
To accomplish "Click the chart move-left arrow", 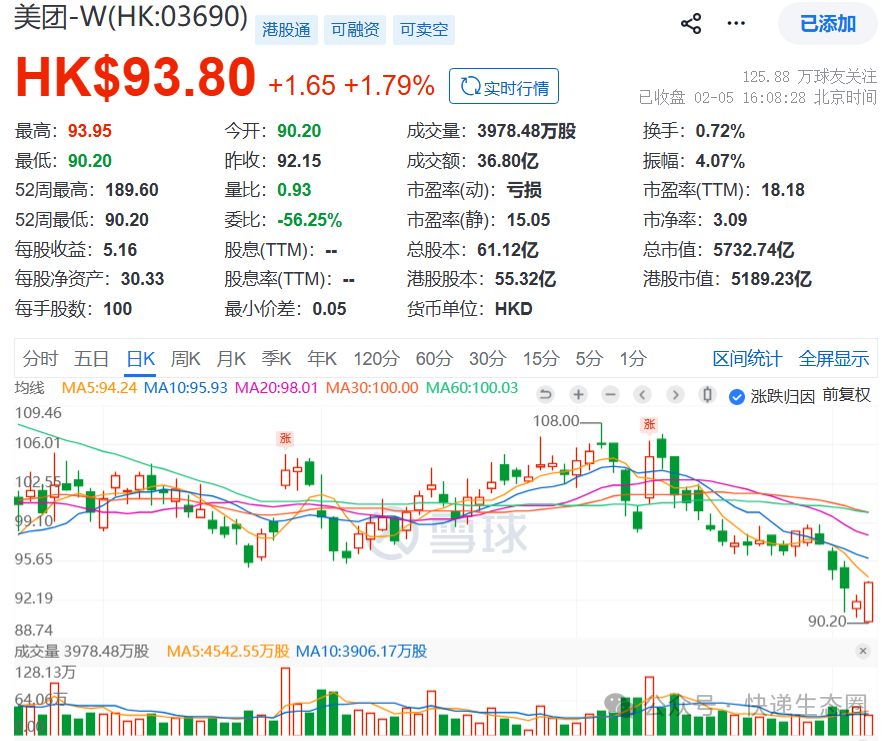I will [643, 394].
